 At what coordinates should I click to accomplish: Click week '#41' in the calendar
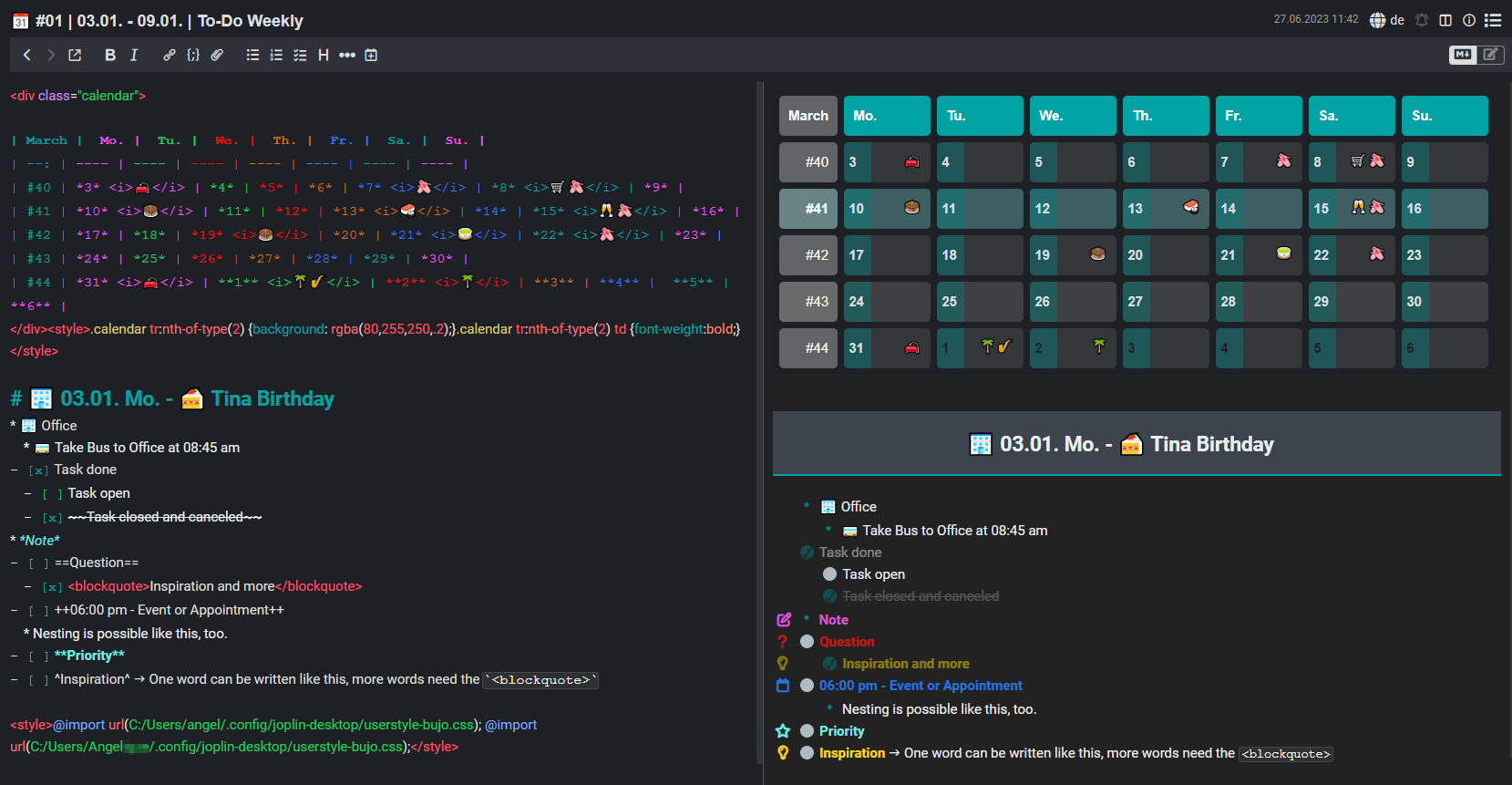tap(808, 209)
